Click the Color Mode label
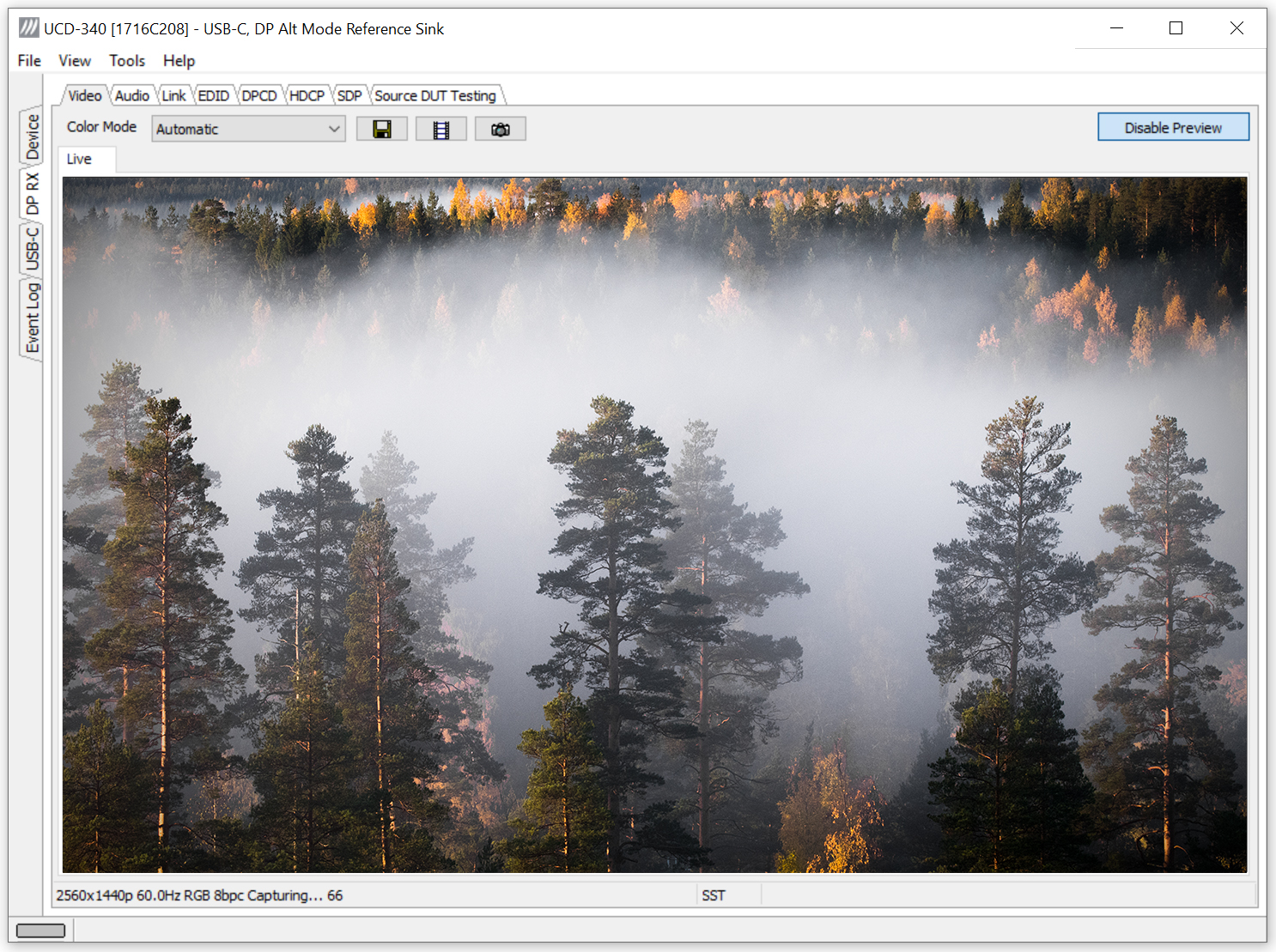The height and width of the screenshot is (952, 1276). 101,126
